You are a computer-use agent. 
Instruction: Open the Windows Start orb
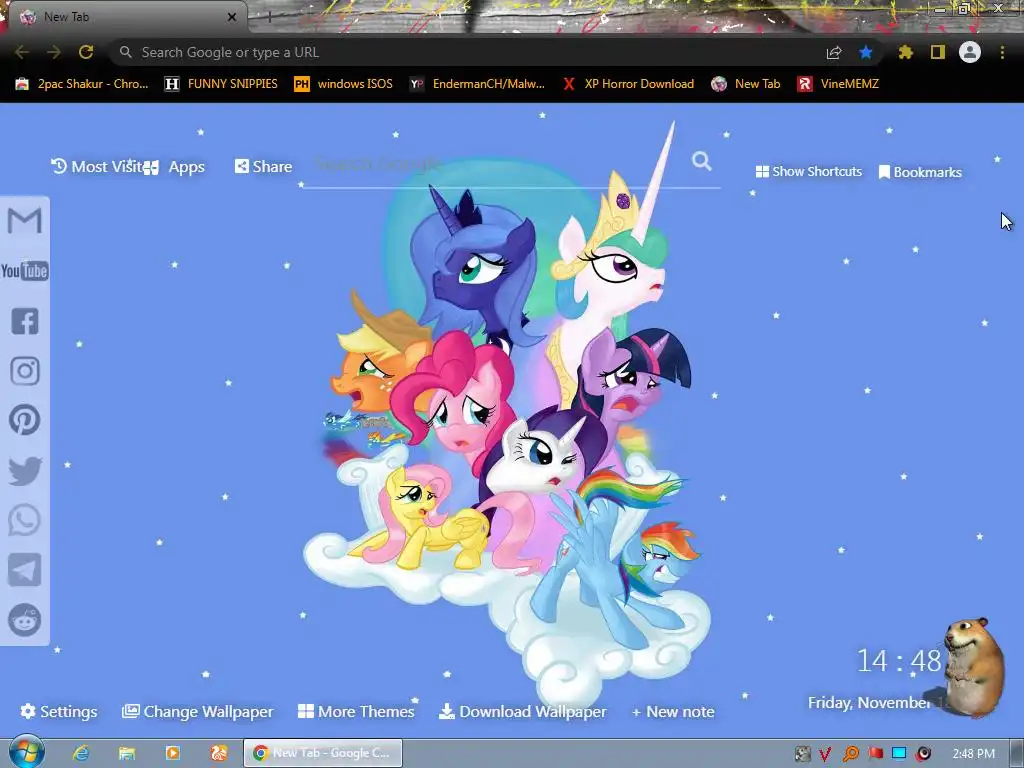tap(26, 752)
